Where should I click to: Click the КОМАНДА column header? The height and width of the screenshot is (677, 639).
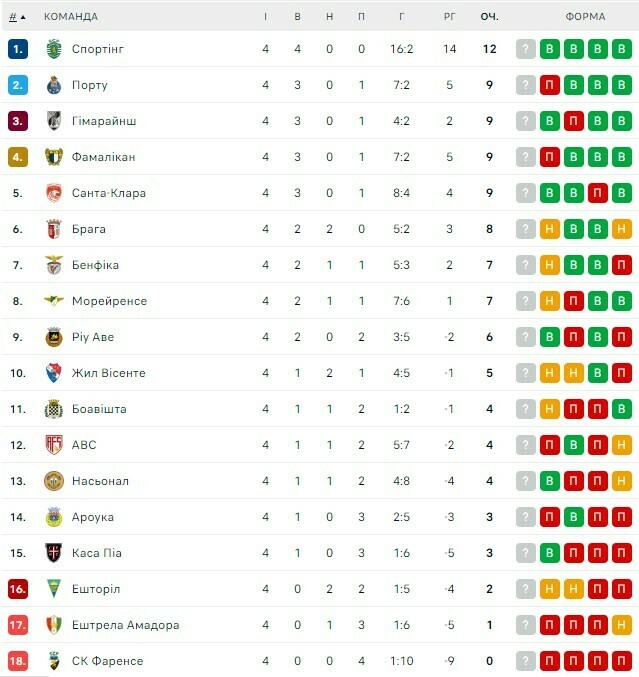click(71, 17)
